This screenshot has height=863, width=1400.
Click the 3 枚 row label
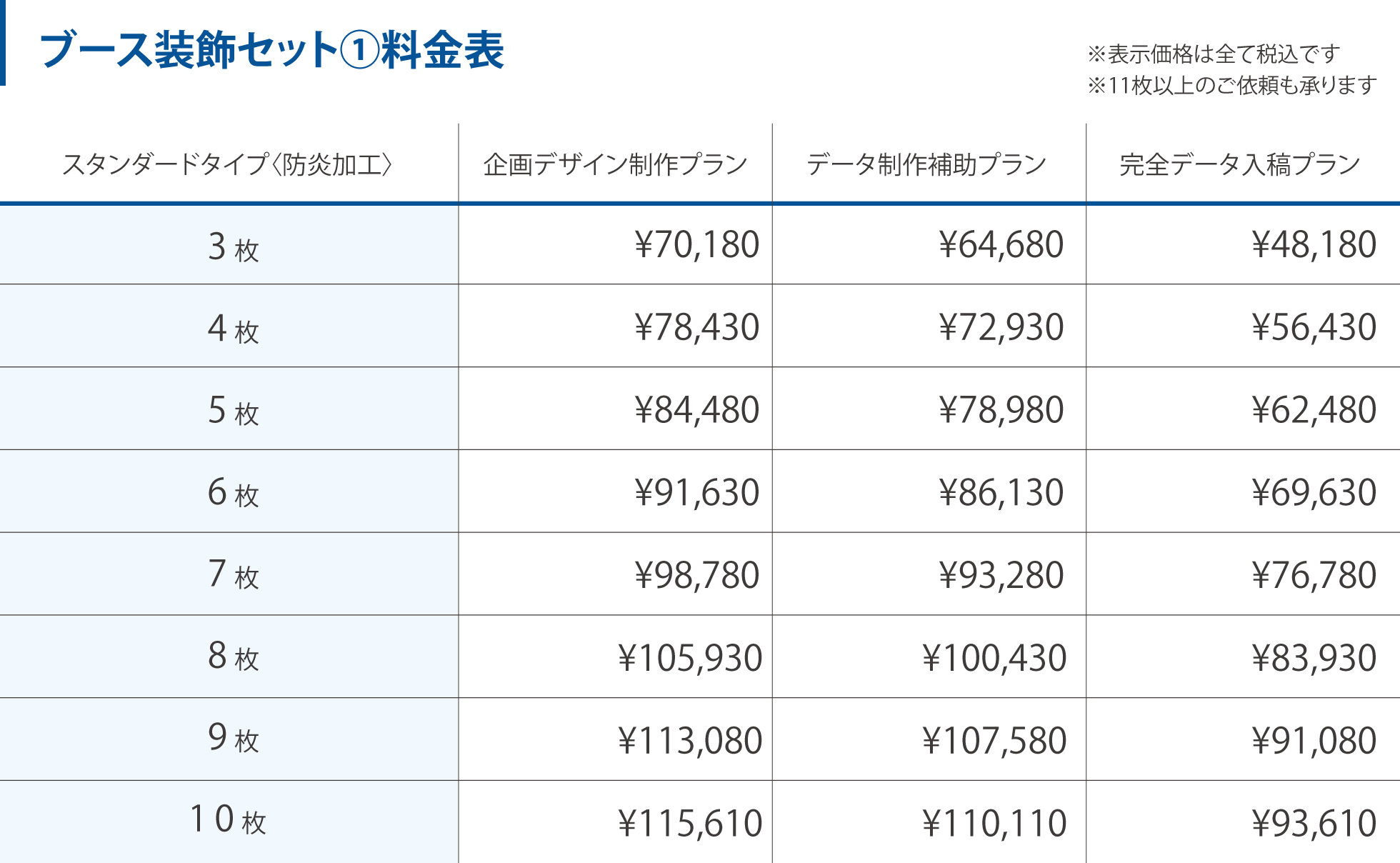233,247
